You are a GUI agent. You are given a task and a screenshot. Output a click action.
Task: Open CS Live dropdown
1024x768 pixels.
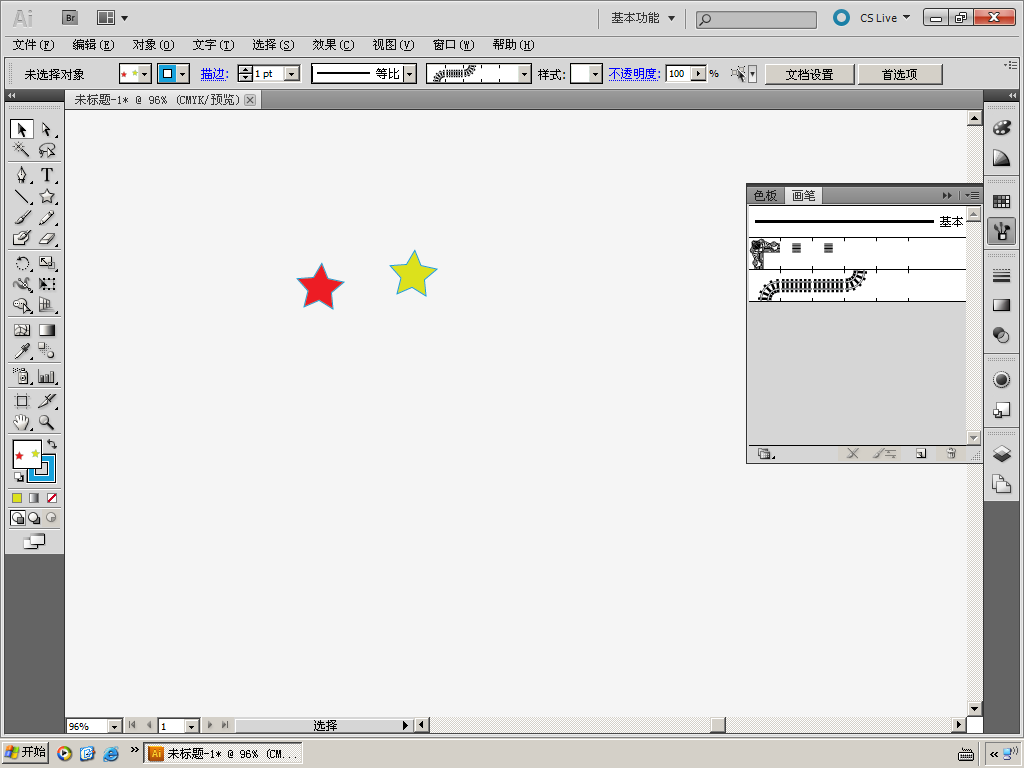click(x=884, y=18)
